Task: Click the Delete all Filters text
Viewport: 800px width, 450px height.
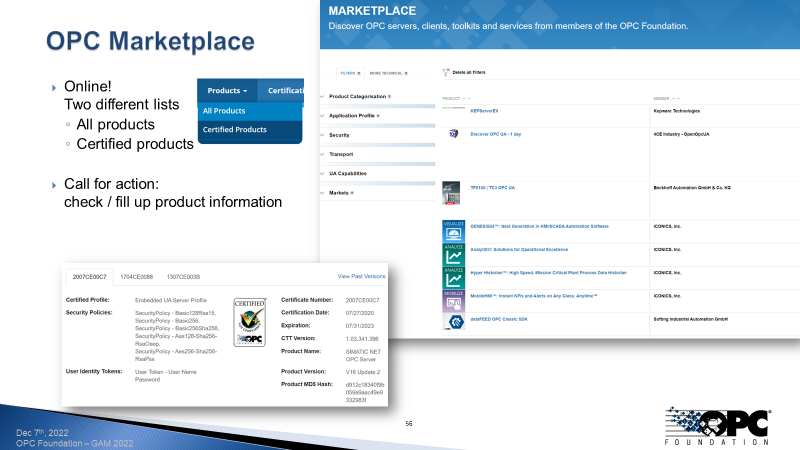Action: [x=469, y=72]
